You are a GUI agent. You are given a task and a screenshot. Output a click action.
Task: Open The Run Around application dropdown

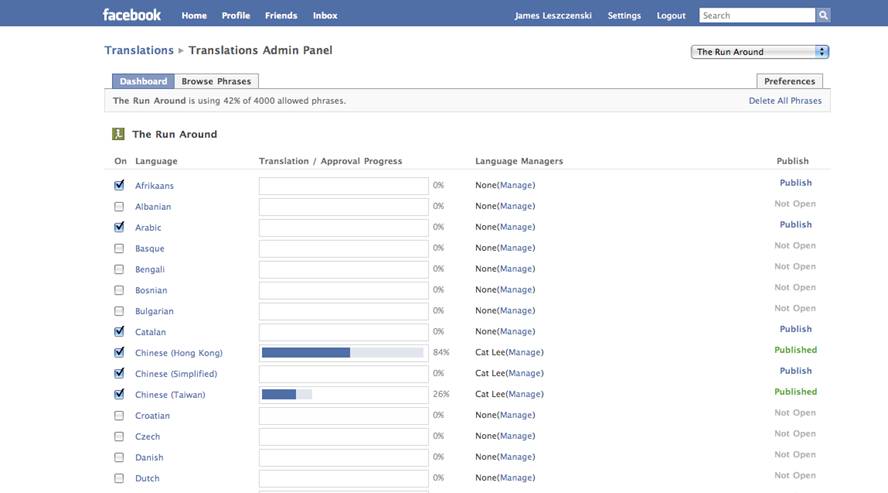pos(759,52)
